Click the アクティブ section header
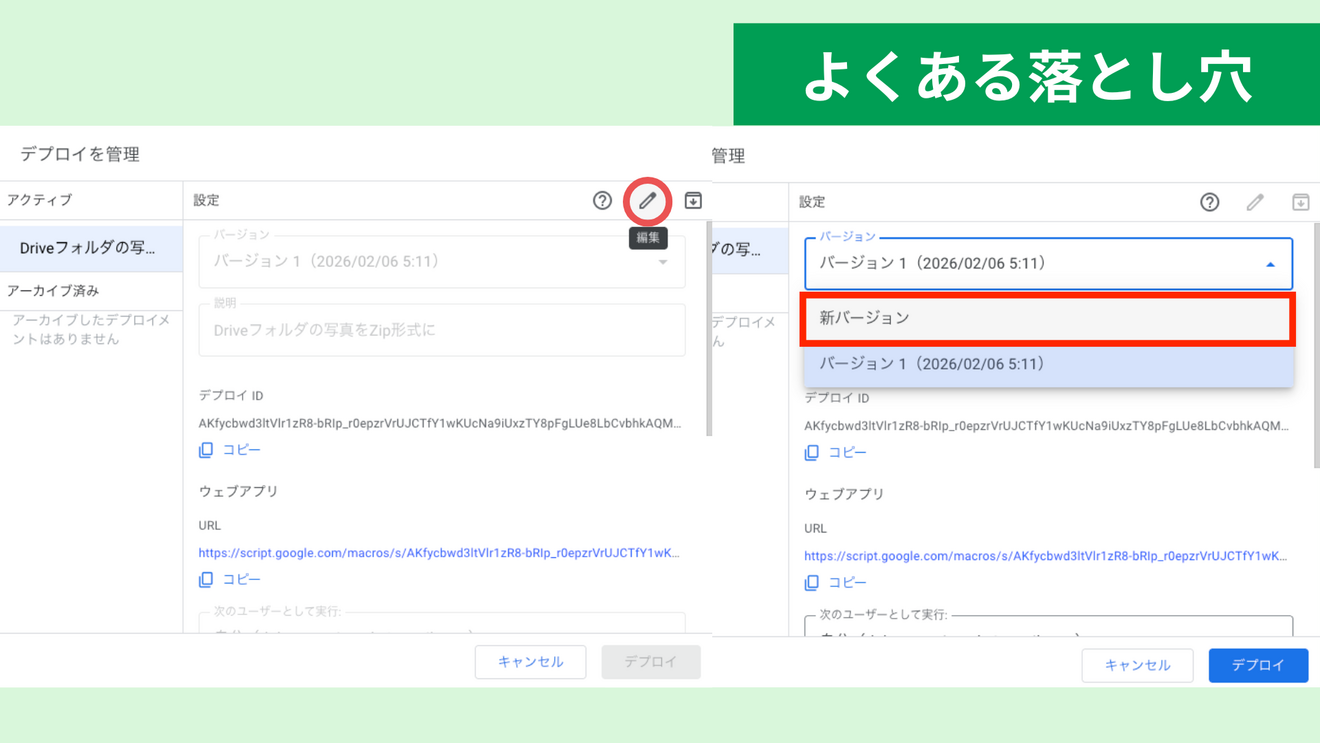 tap(40, 200)
